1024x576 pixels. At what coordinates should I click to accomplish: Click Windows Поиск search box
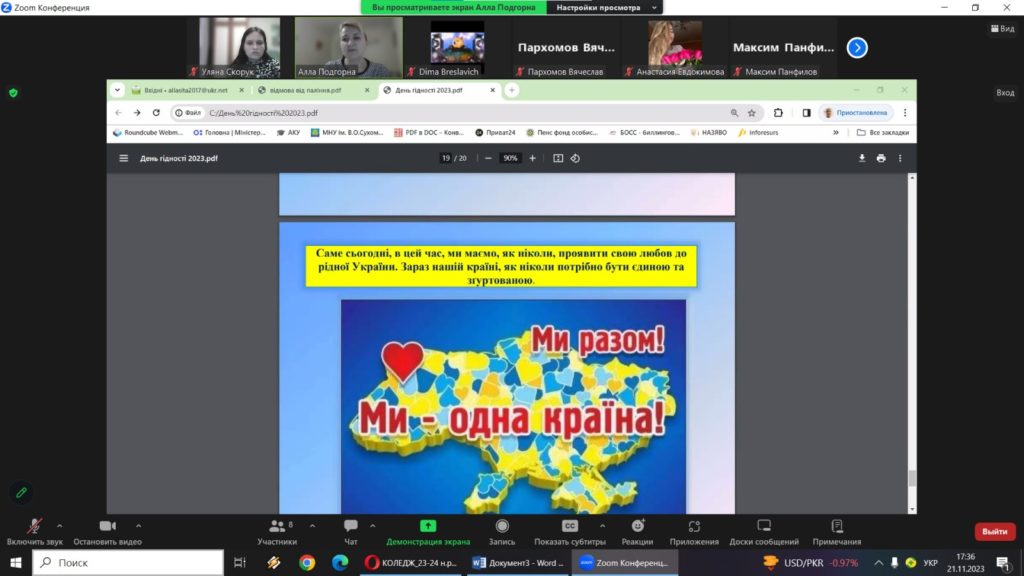pyautogui.click(x=128, y=562)
